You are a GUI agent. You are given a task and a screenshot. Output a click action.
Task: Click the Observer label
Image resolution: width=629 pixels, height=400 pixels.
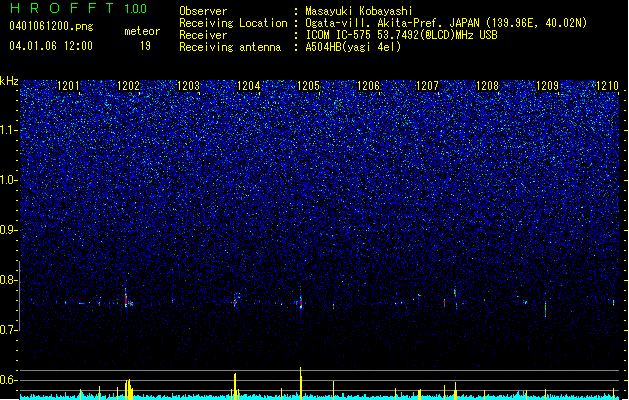click(x=203, y=11)
